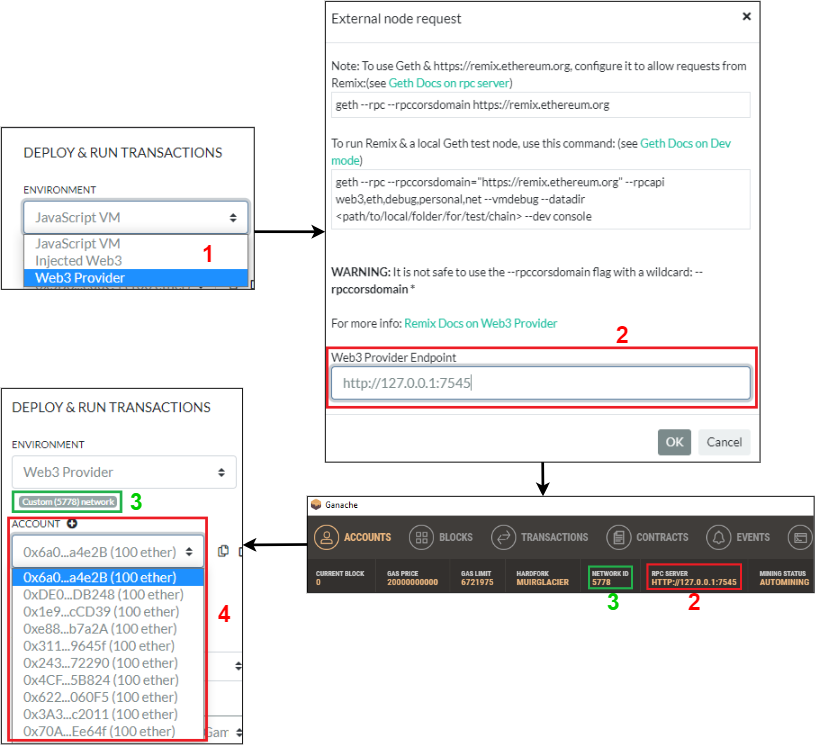Click the Web3 Provider Endpoint input field
Image resolution: width=817 pixels, height=746 pixels.
click(x=541, y=383)
